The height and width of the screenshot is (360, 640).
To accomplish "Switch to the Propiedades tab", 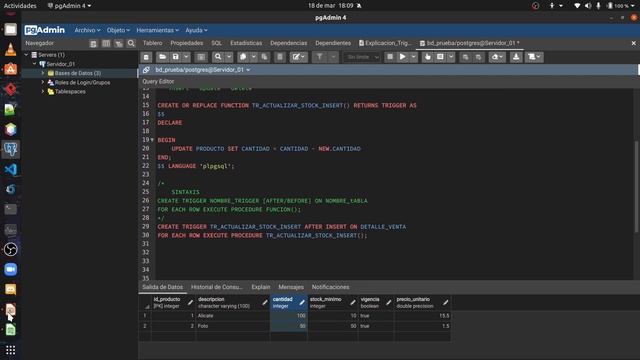I will [187, 43].
